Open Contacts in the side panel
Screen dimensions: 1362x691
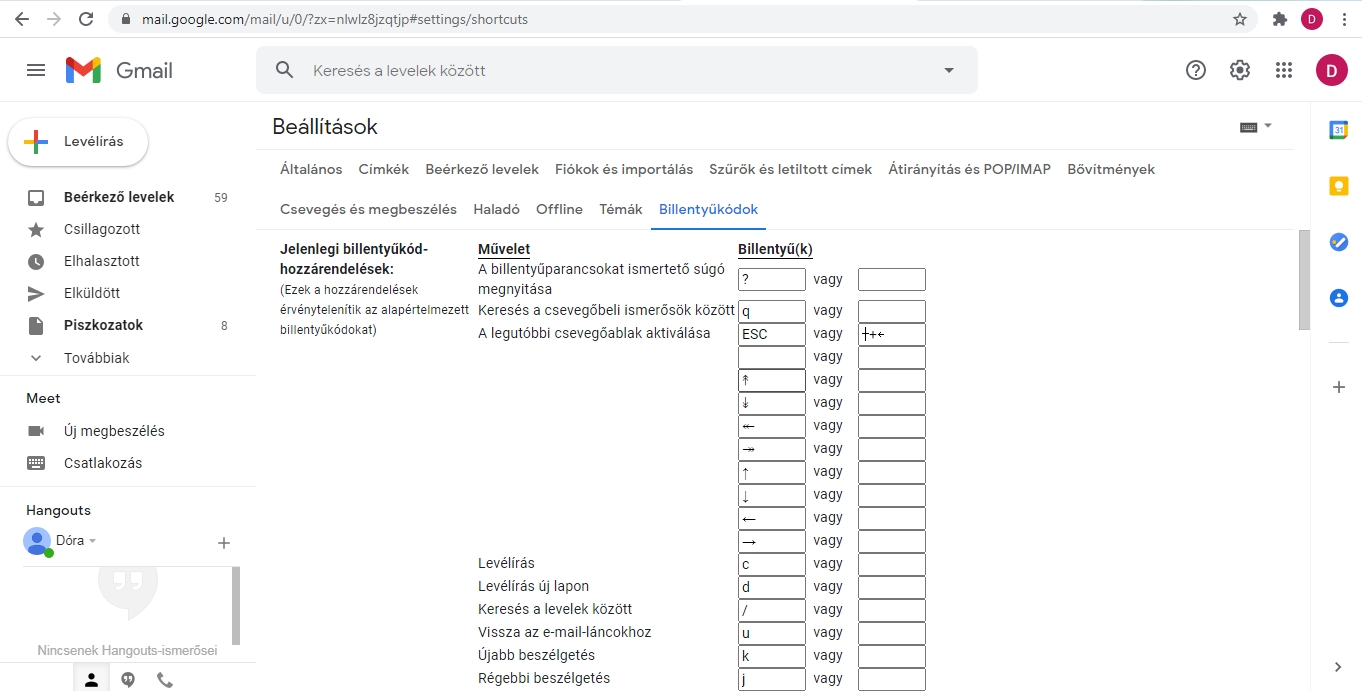[1338, 298]
